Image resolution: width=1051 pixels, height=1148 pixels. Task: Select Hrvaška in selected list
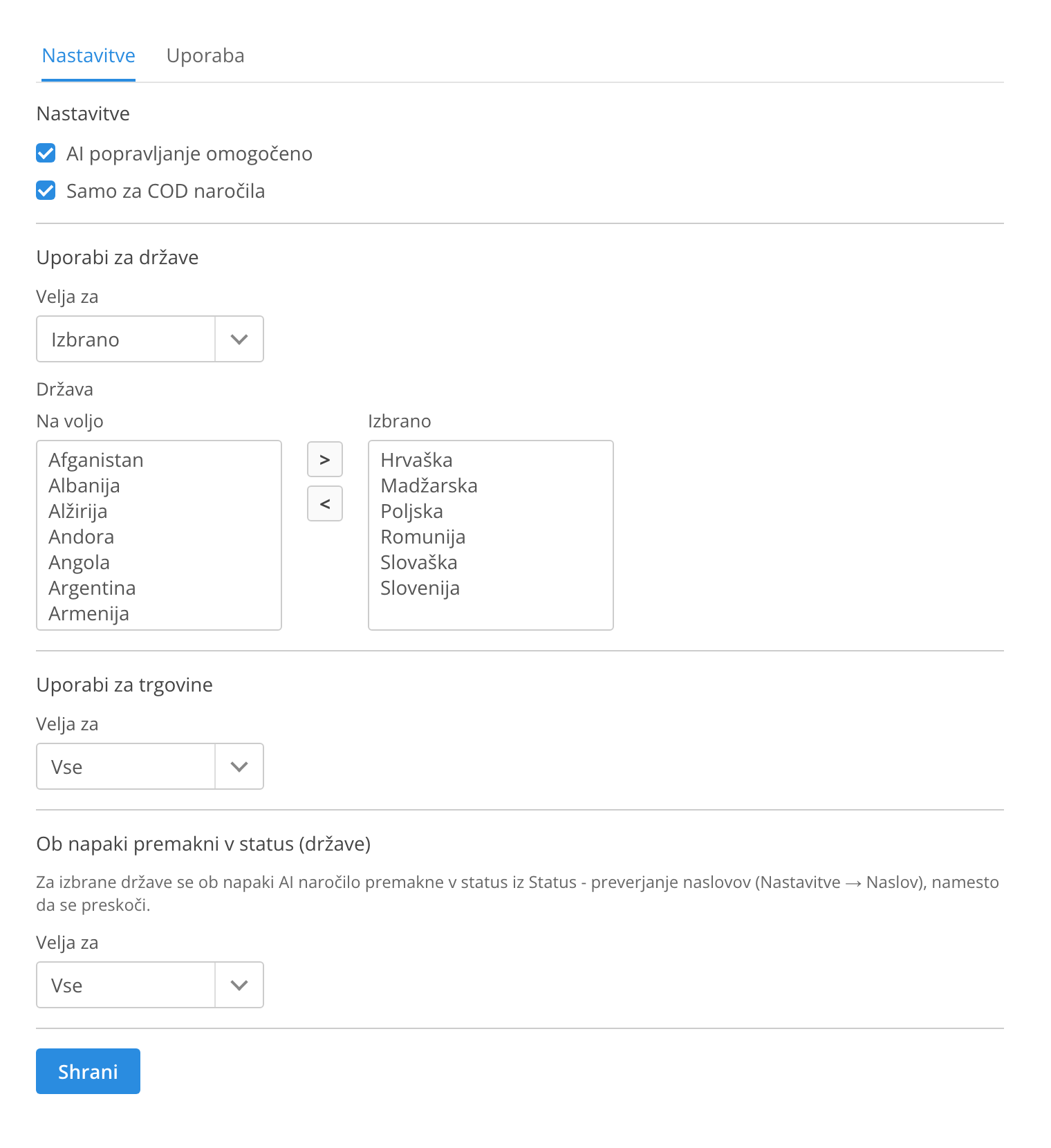491,460
